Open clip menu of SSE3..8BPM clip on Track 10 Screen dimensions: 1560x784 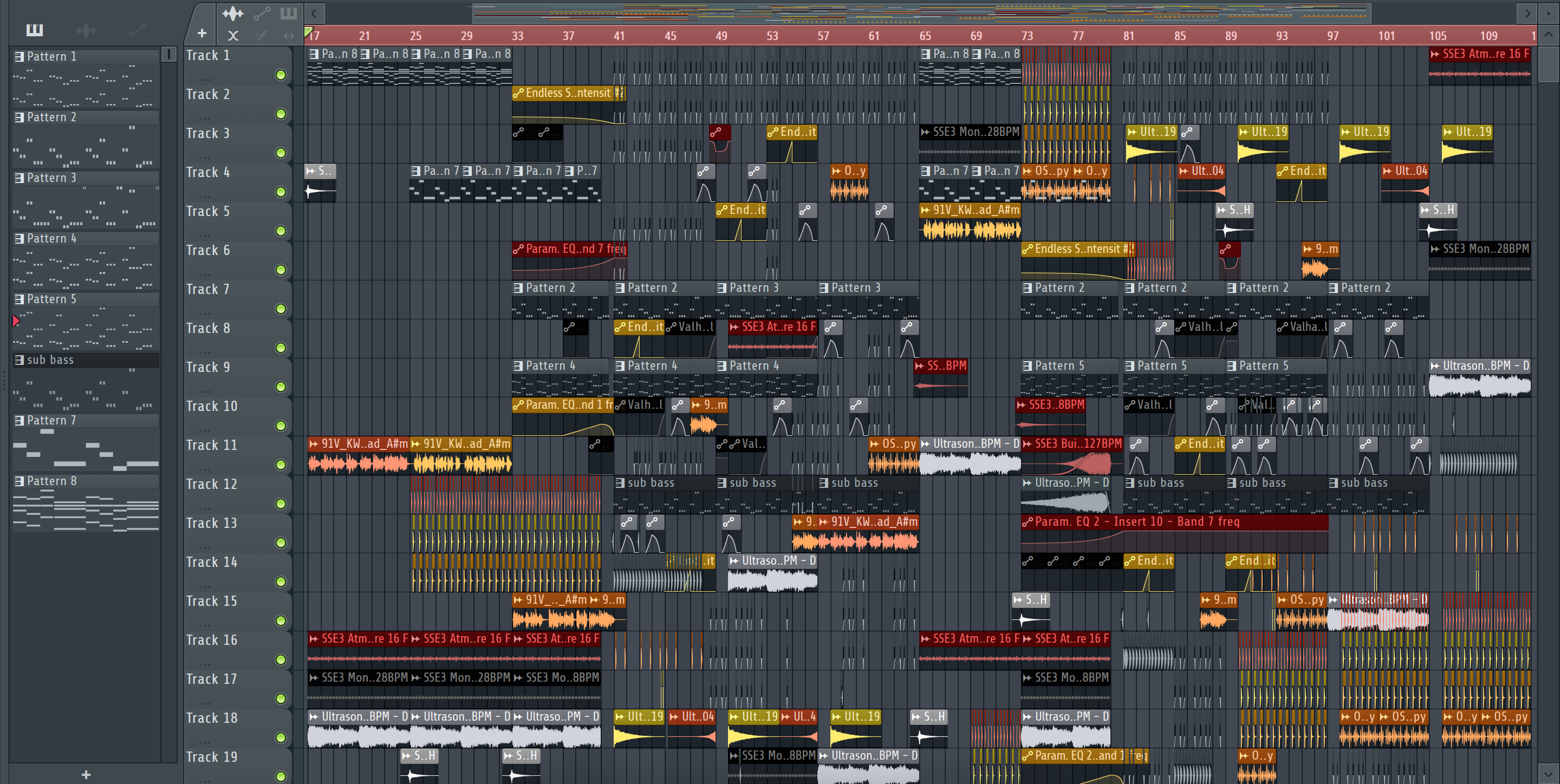click(x=1022, y=405)
